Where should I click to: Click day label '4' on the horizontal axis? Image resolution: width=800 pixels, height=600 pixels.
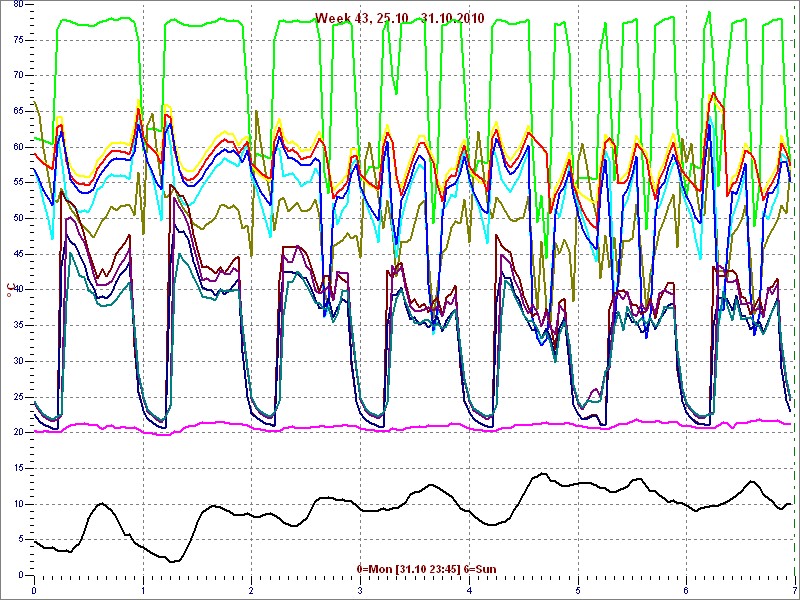469,591
